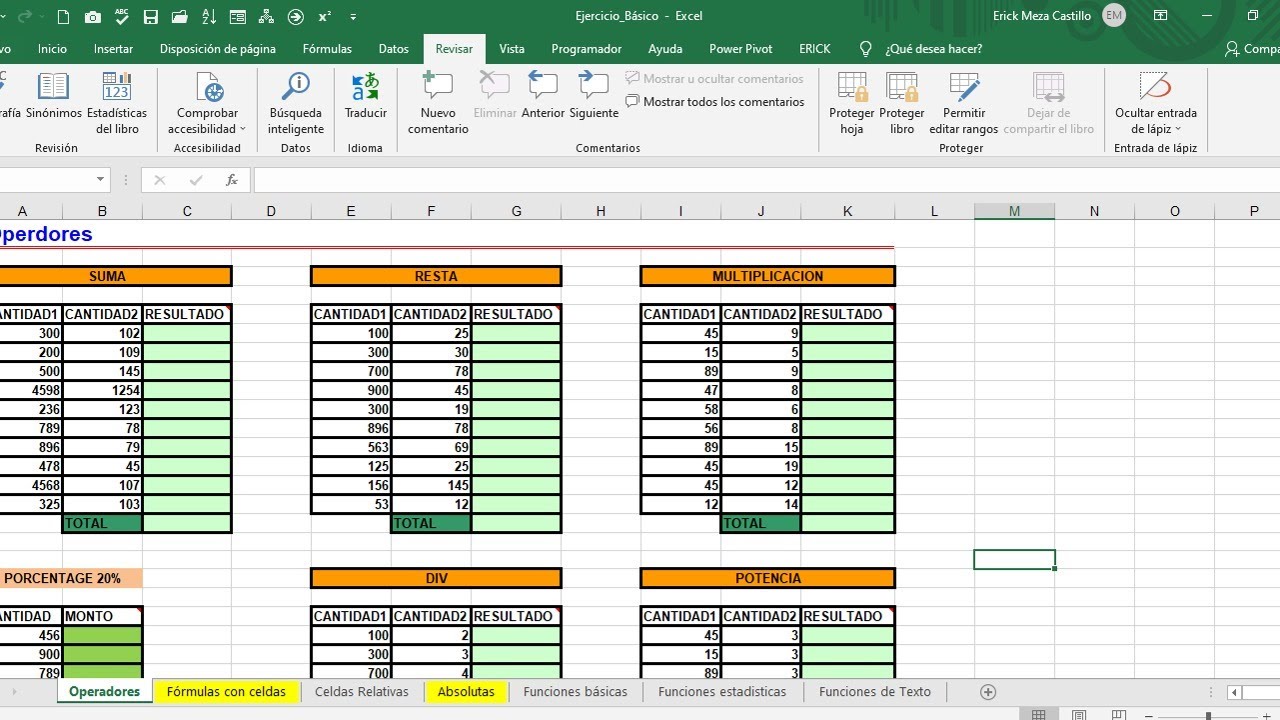Switch to Page Layout view in status bar

coord(1079,715)
